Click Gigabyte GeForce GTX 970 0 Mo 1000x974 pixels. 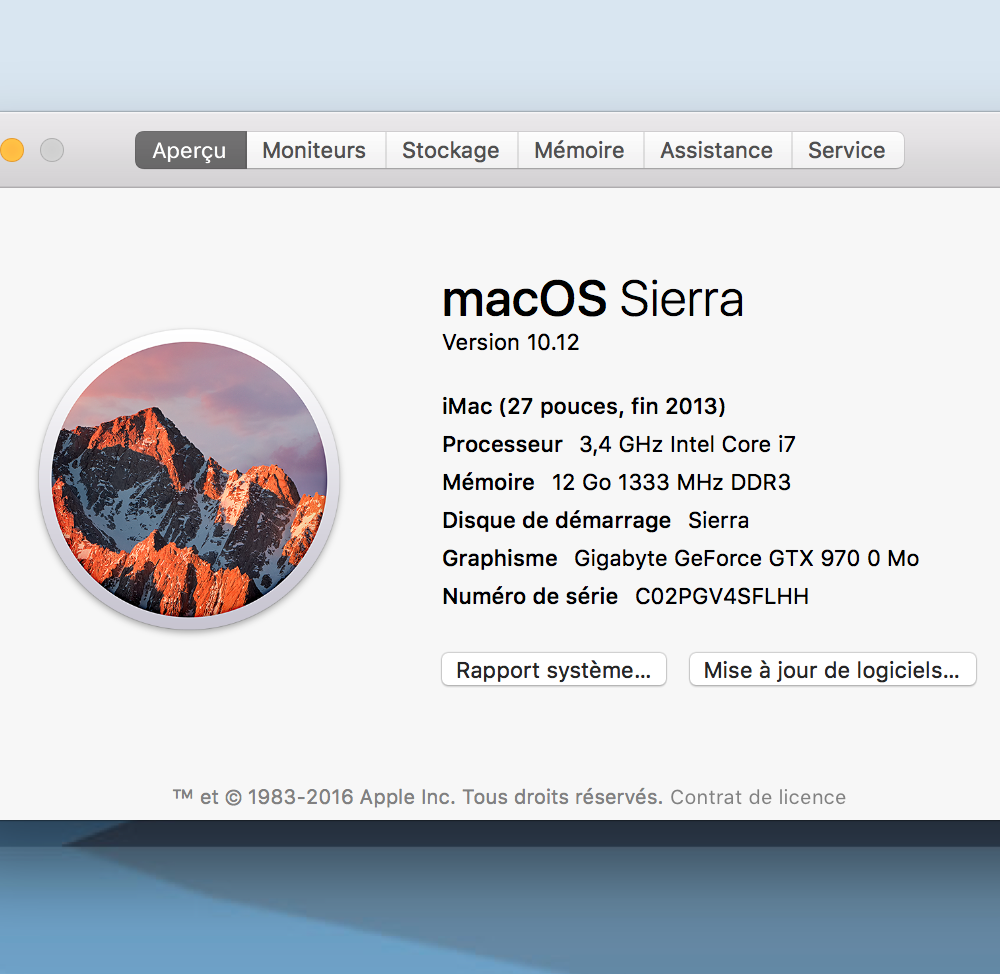tap(746, 559)
